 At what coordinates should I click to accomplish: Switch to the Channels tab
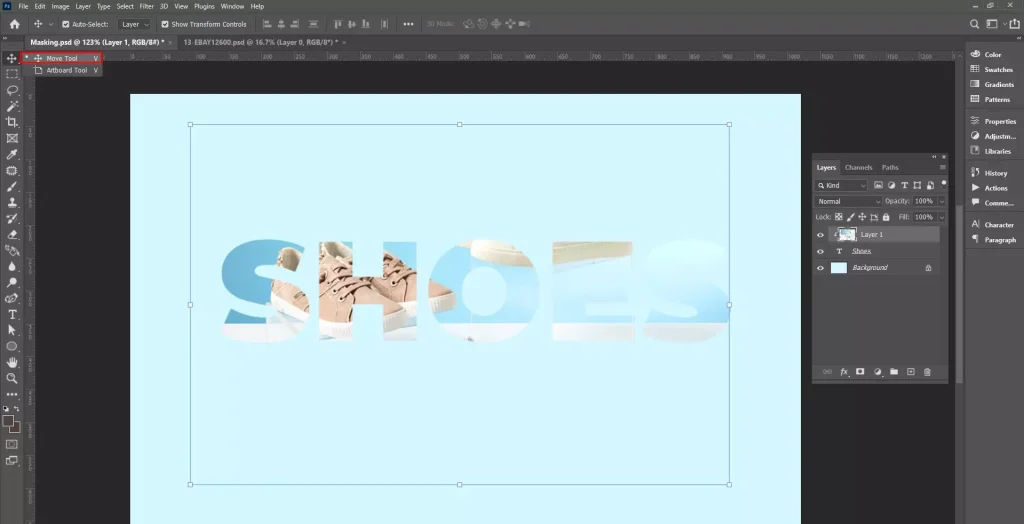point(858,167)
